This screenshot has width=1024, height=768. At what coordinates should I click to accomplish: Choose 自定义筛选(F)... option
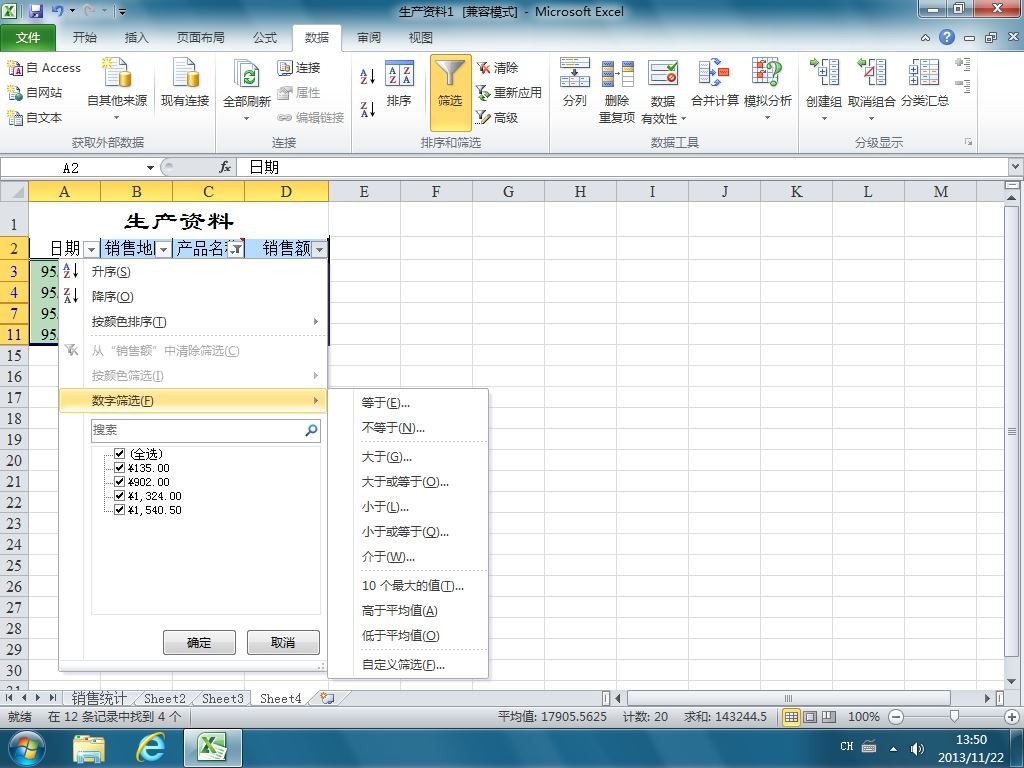pos(408,665)
